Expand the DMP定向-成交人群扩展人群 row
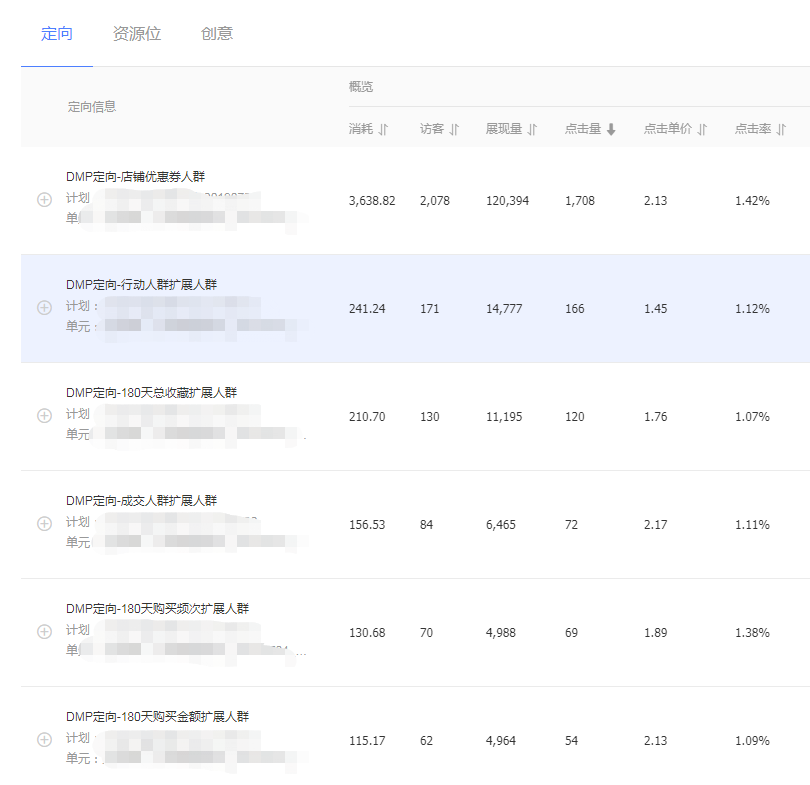The width and height of the screenshot is (810, 785). pyautogui.click(x=44, y=523)
